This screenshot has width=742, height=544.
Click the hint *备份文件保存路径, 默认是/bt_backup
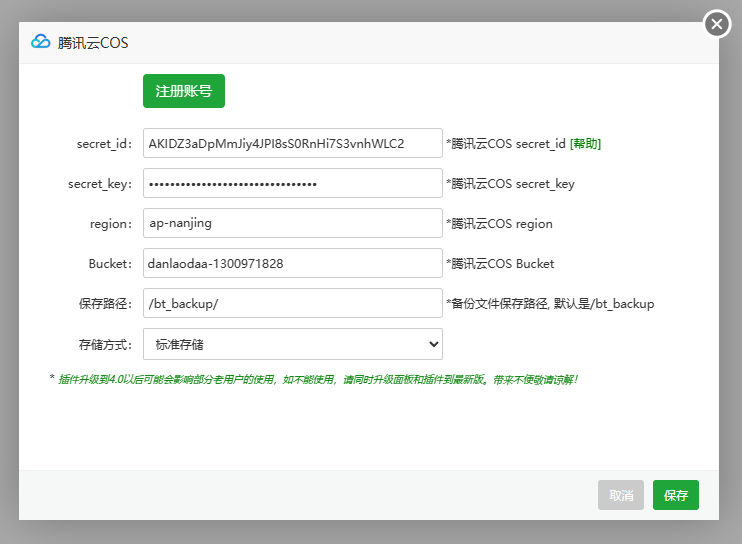click(550, 304)
